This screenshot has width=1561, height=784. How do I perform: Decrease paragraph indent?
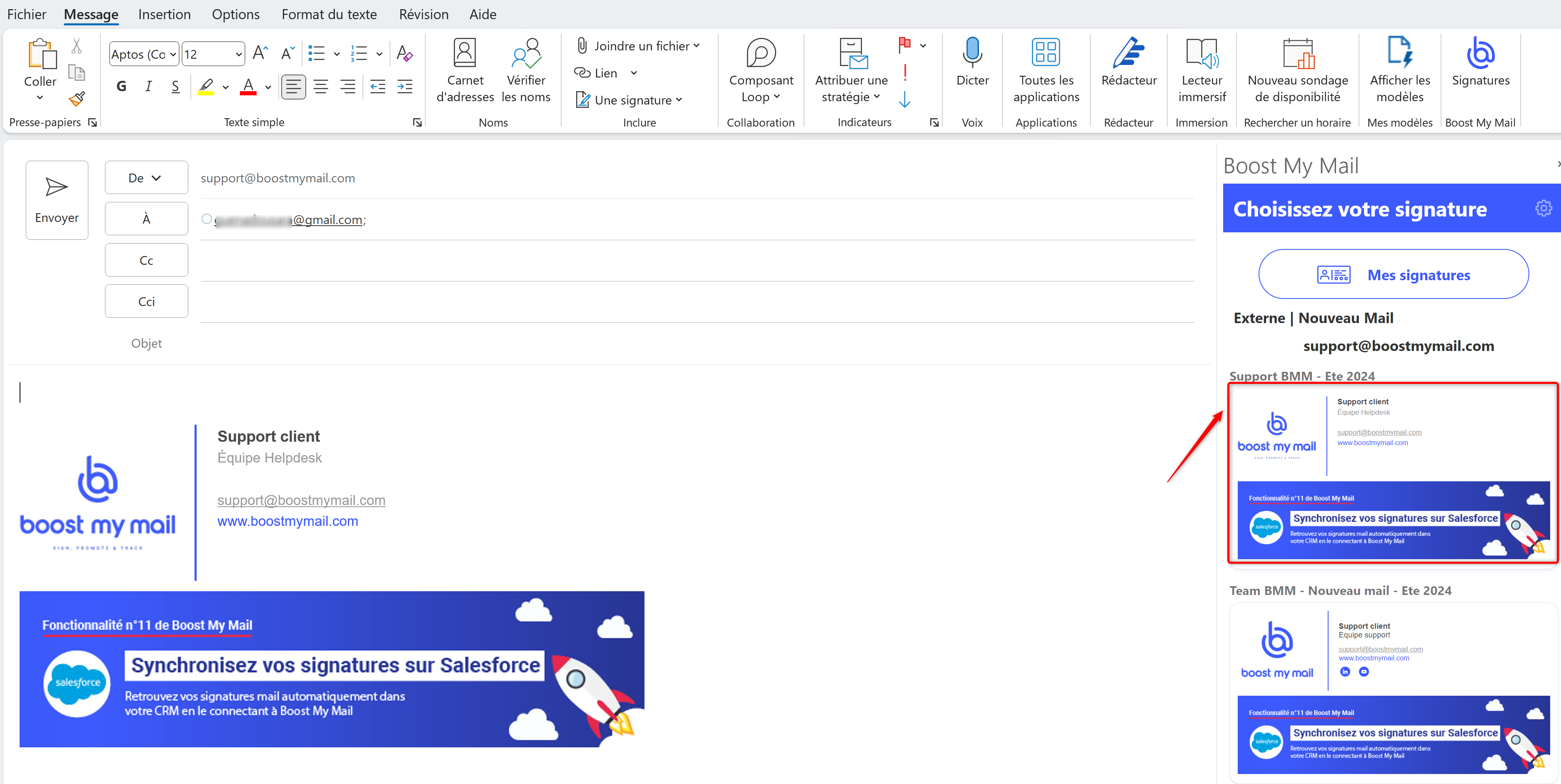(x=377, y=87)
